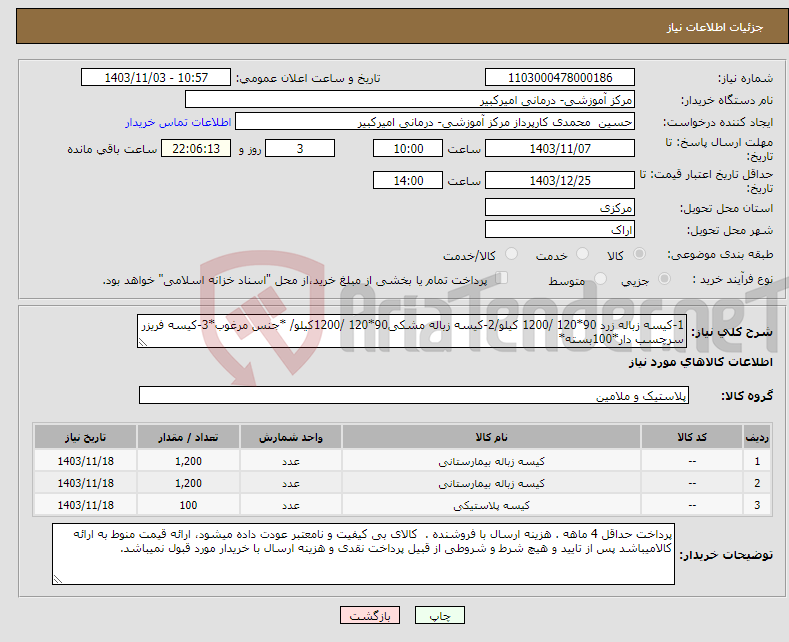Click the general need description text area
The width and height of the screenshot is (789, 642).
point(412,332)
